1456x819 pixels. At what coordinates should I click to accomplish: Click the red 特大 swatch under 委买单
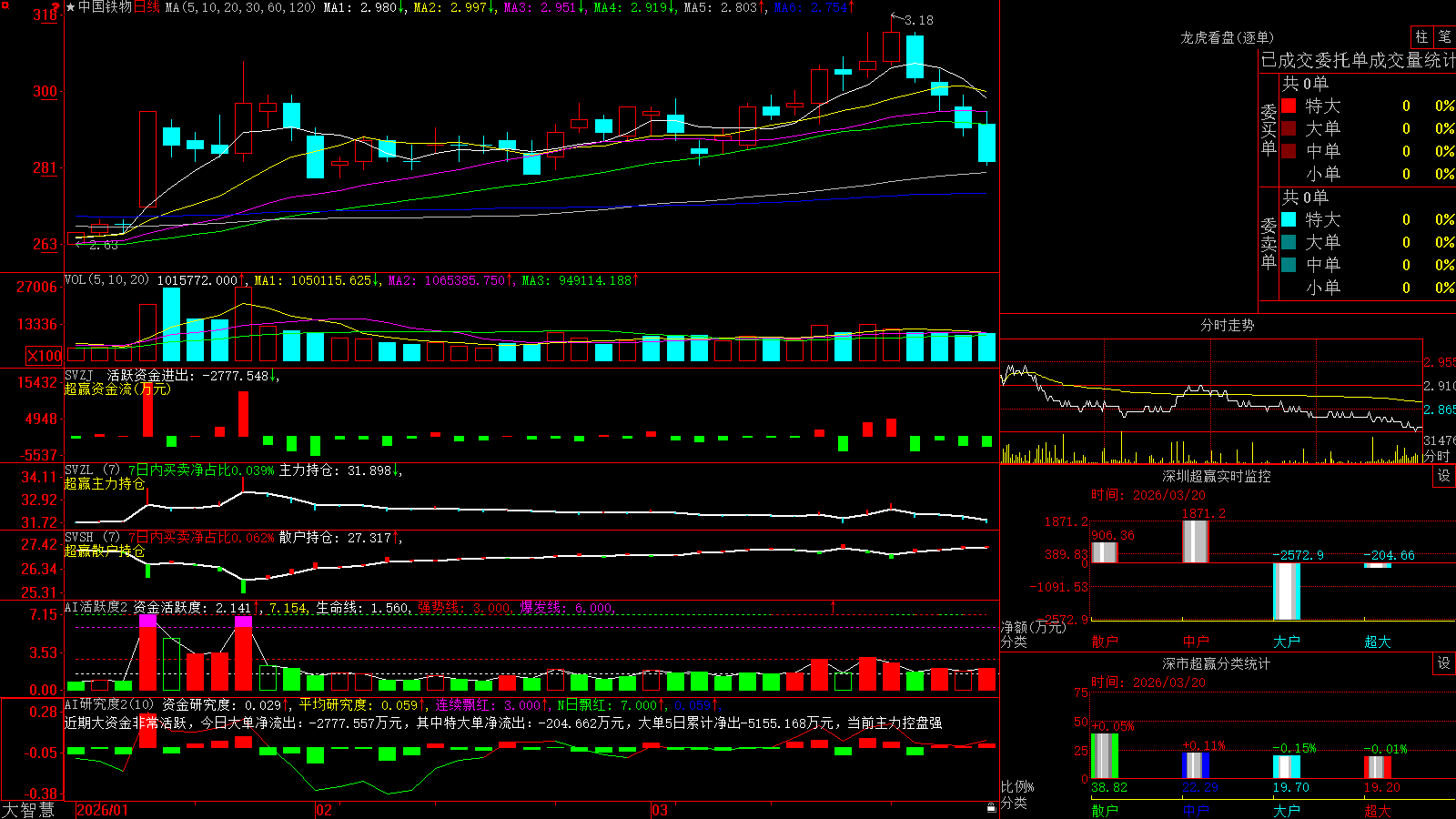click(x=1289, y=106)
